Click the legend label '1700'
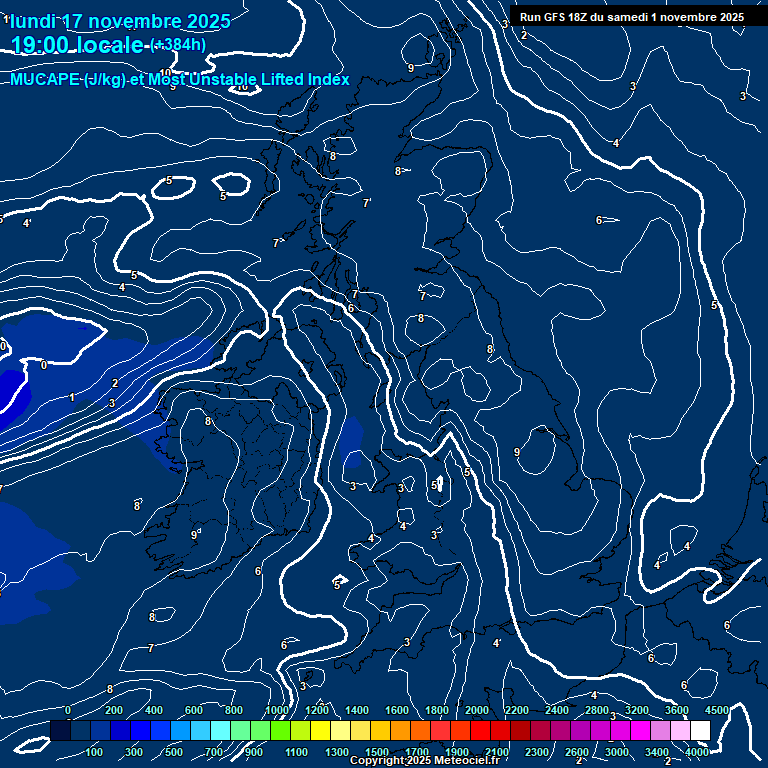This screenshot has width=768, height=768. (417, 752)
